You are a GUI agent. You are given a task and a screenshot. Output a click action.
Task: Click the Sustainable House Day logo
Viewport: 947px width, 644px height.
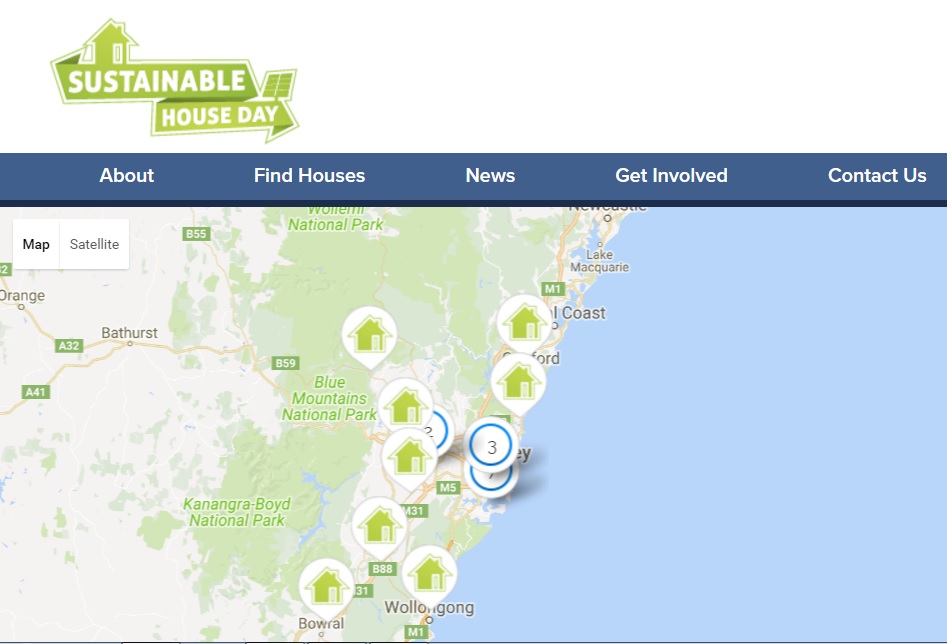pyautogui.click(x=175, y=80)
